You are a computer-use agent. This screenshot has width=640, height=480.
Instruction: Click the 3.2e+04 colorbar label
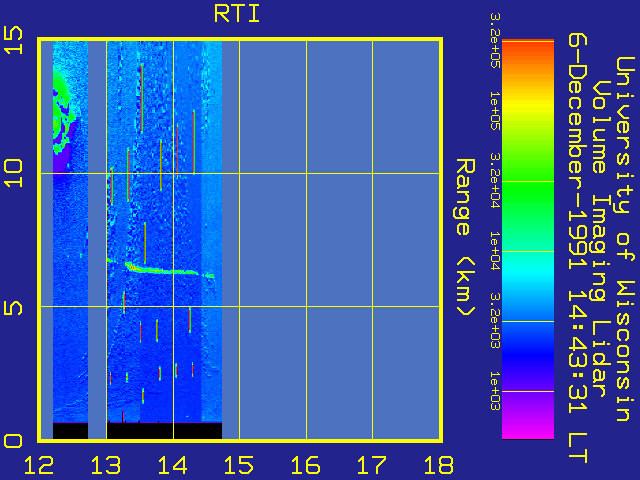[495, 180]
